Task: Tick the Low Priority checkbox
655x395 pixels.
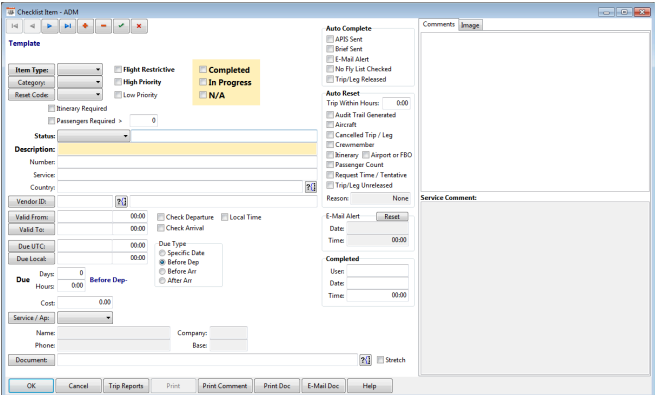Action: tap(118, 95)
